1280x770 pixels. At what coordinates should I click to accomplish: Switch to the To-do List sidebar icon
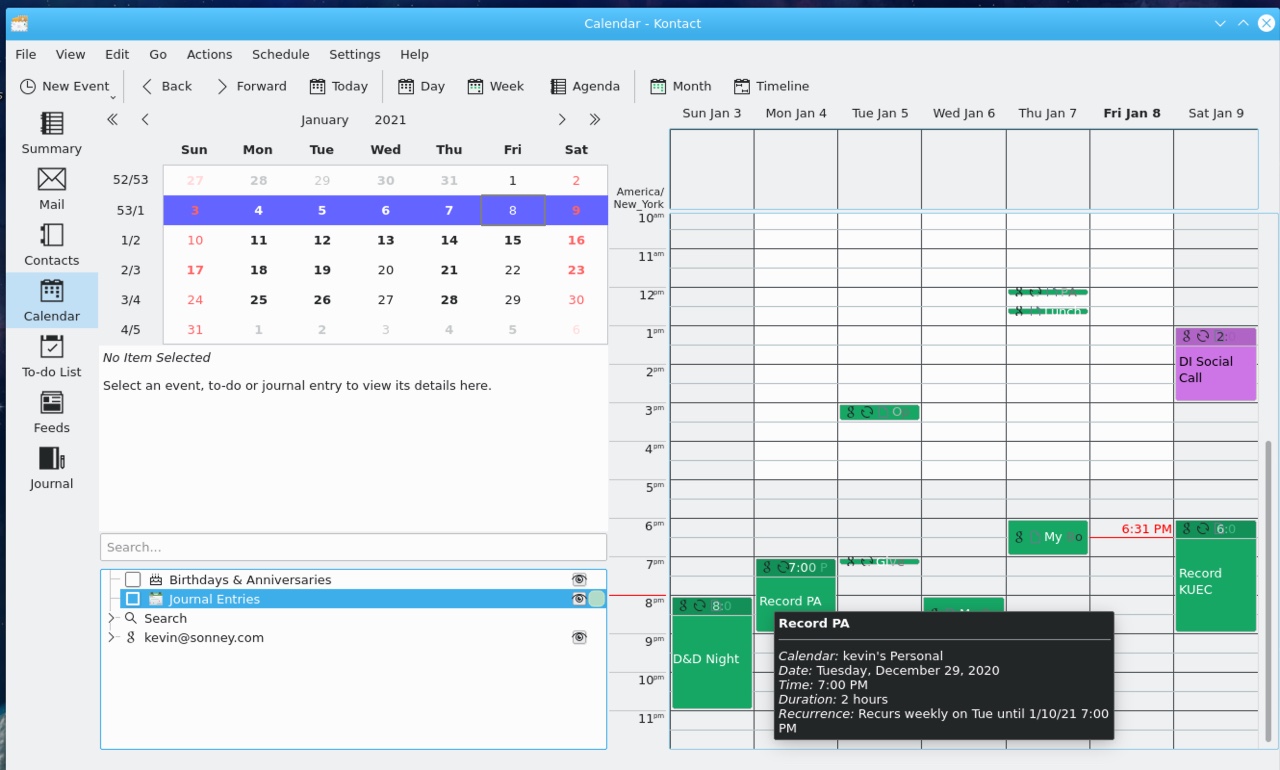click(50, 357)
